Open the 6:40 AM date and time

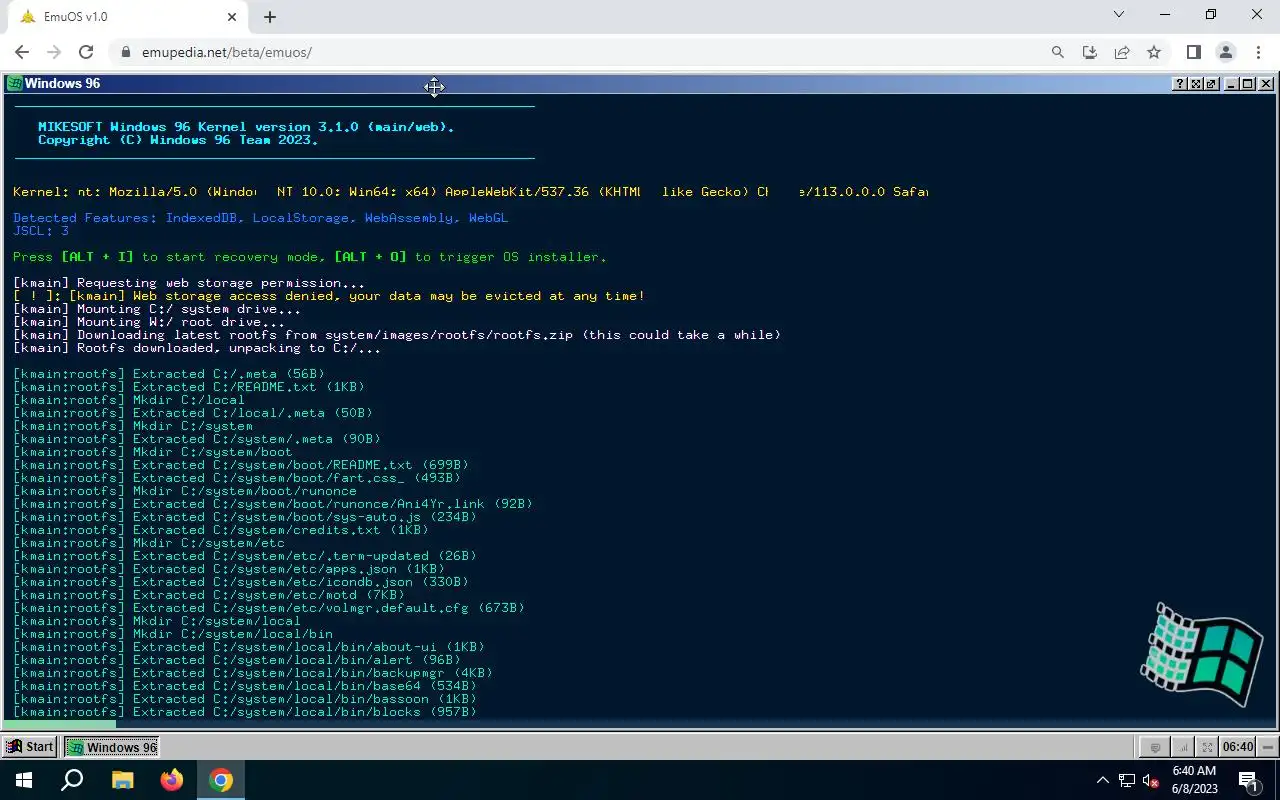point(1194,780)
